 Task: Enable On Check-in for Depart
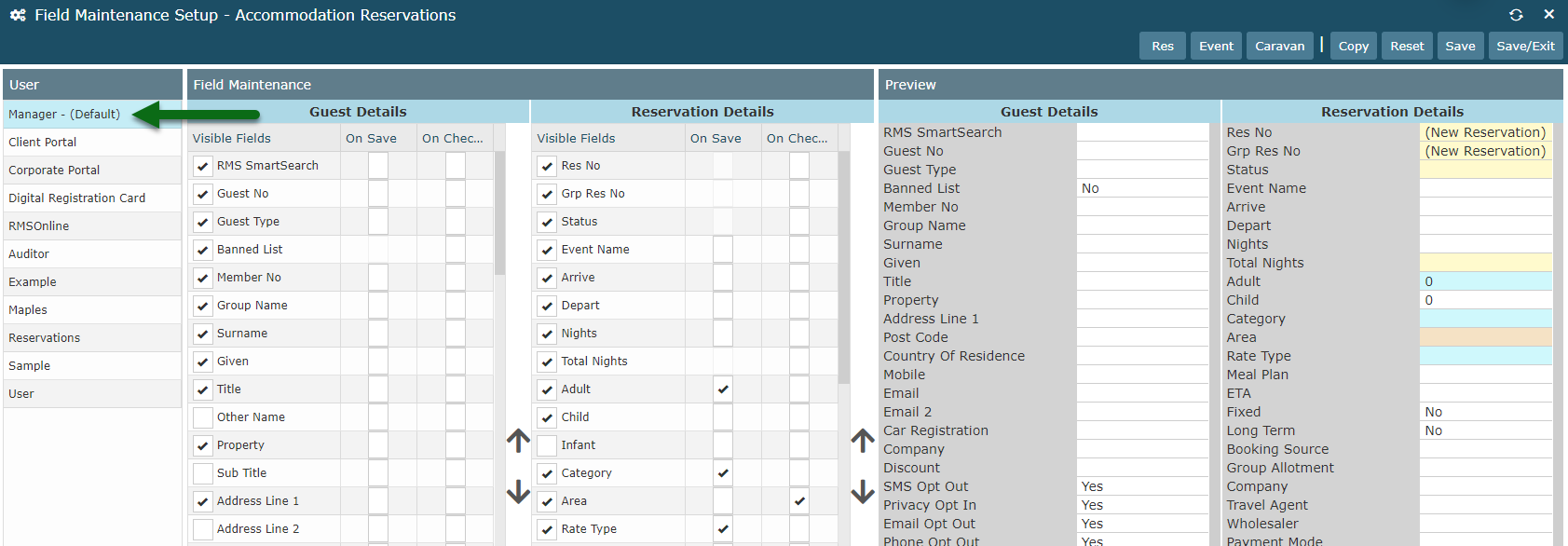pos(799,306)
